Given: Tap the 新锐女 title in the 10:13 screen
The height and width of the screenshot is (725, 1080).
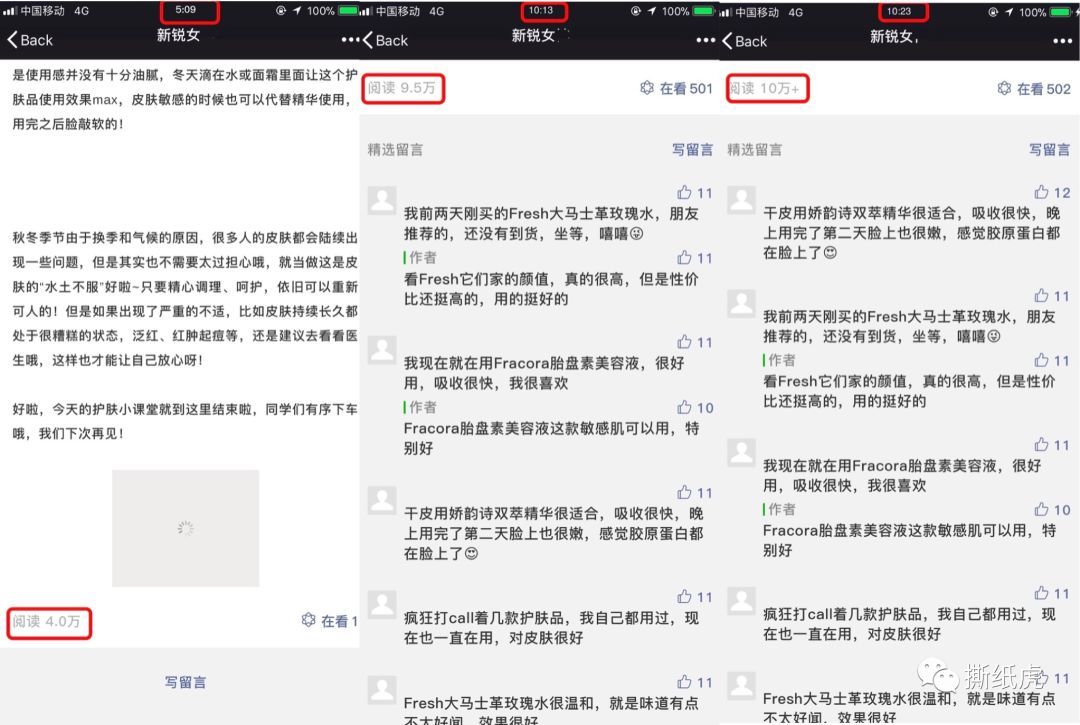Looking at the screenshot, I should (x=534, y=35).
